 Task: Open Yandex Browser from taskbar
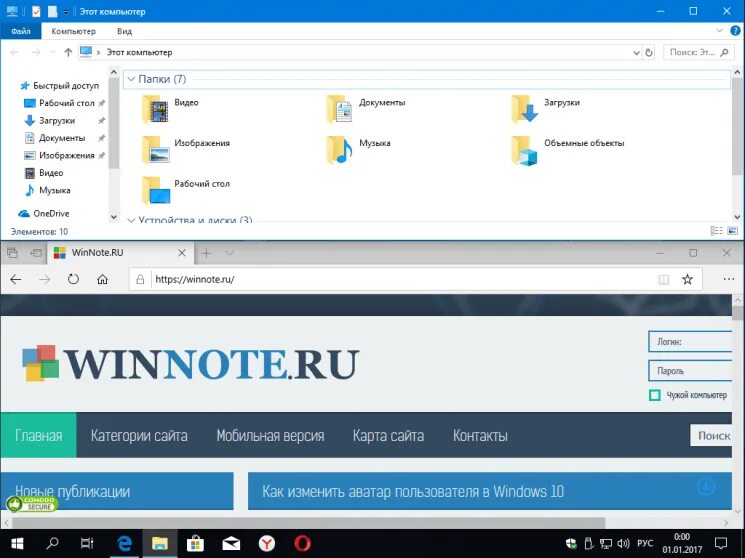pyautogui.click(x=267, y=543)
